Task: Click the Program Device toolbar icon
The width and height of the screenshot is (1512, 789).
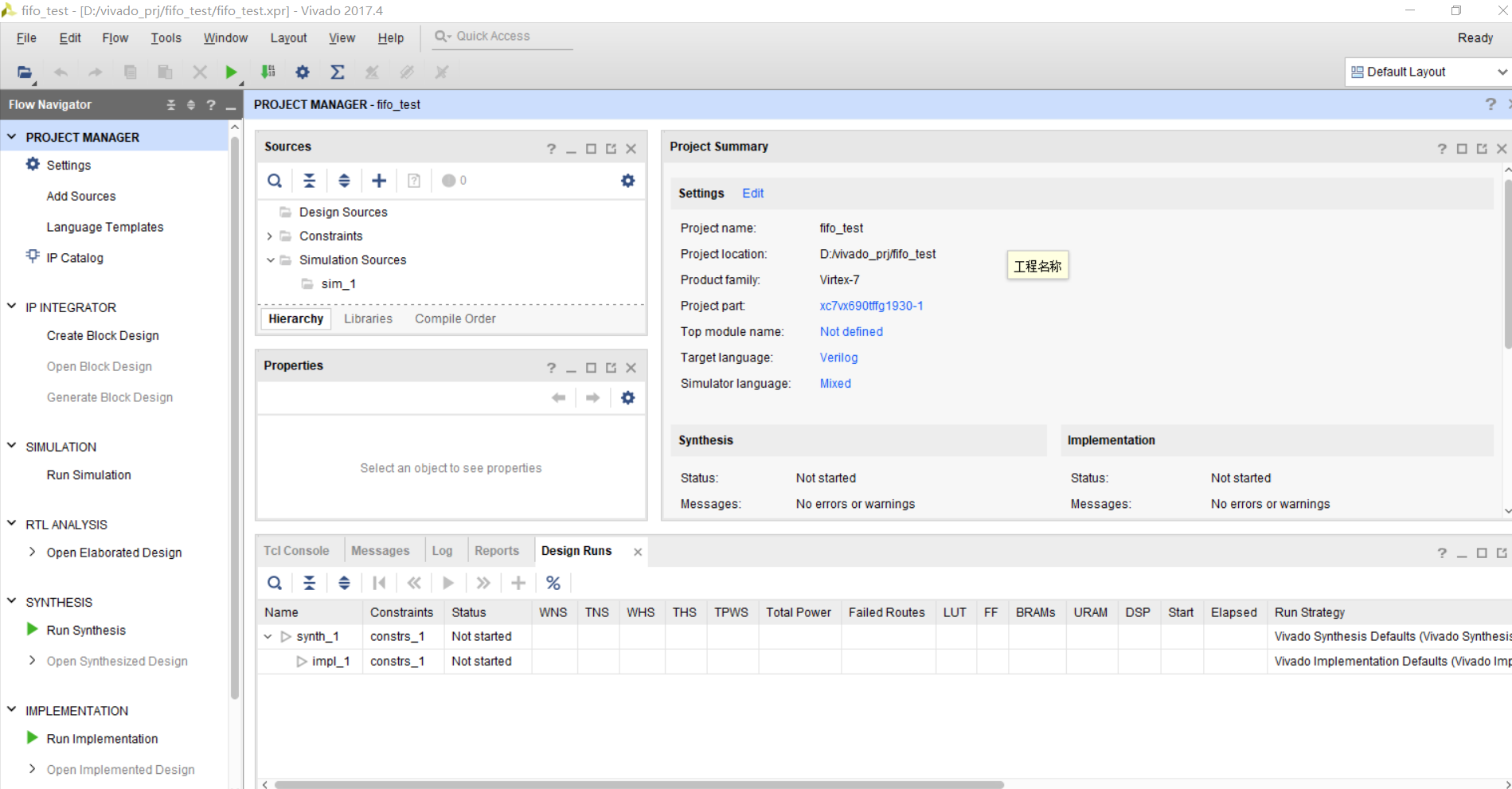Action: click(268, 72)
